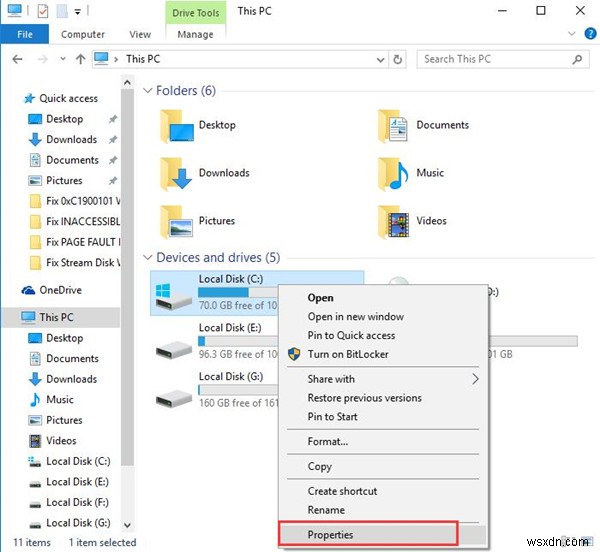Viewport: 600px width, 552px height.
Task: Open Music under This PC in sidebar
Action: point(60,399)
